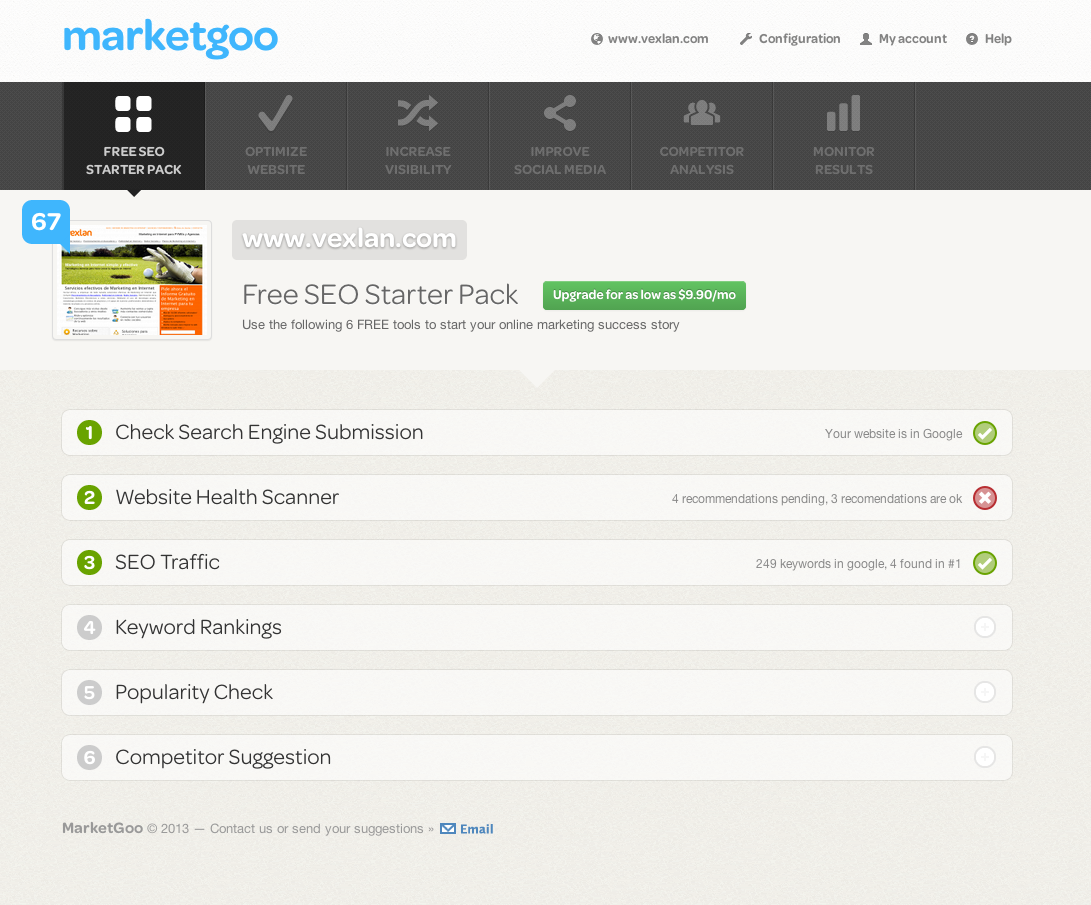Click the people group Competitor Analysis icon
The image size is (1091, 905).
pos(702,113)
